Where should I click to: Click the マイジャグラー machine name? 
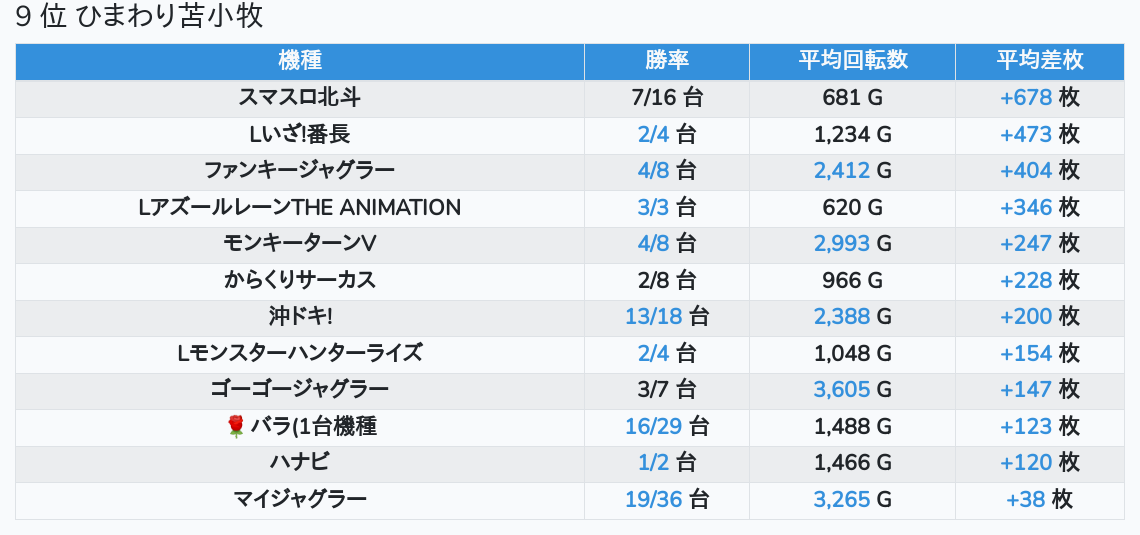(300, 499)
